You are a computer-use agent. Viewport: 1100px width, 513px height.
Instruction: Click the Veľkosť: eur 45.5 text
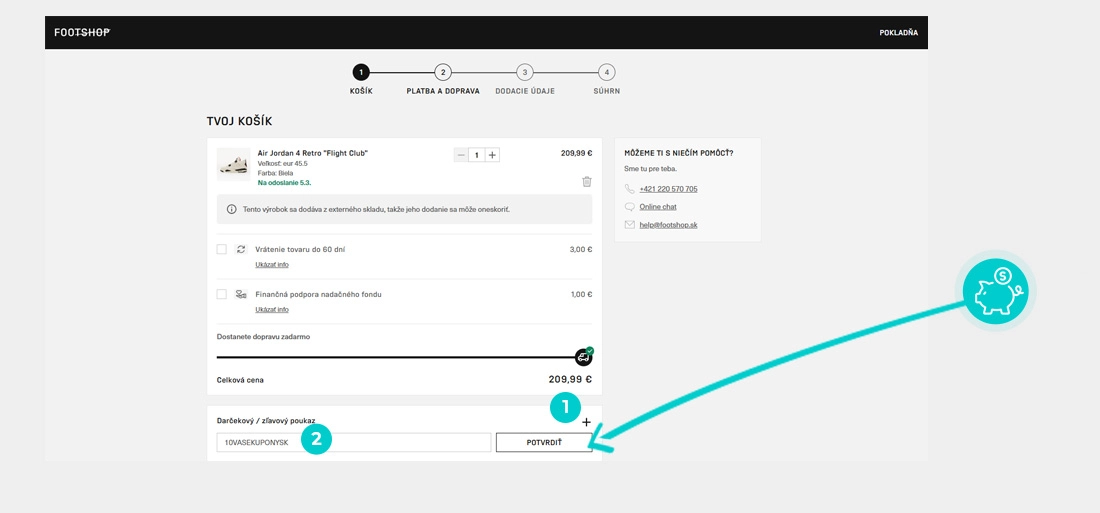coord(283,164)
